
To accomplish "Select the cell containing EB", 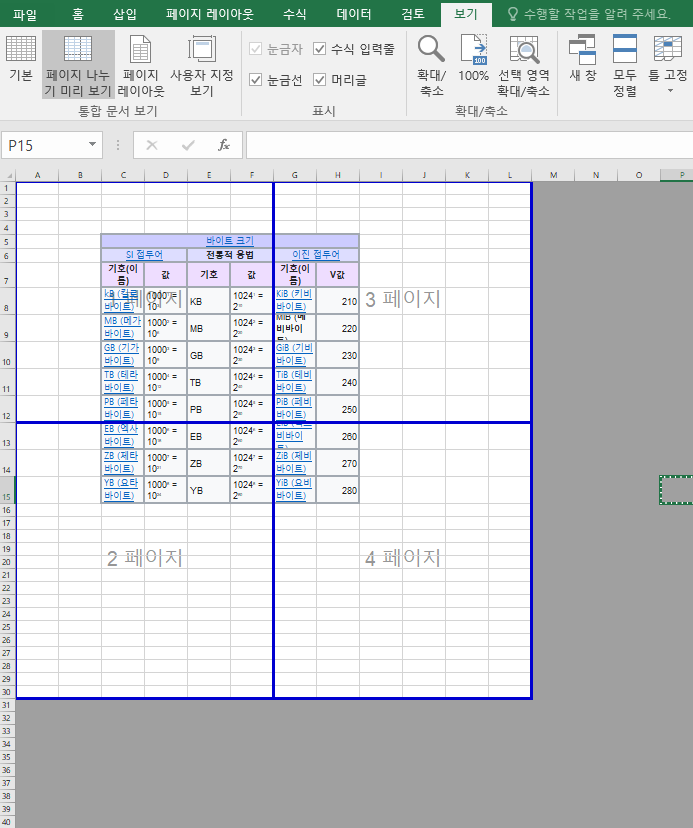I will coord(209,436).
